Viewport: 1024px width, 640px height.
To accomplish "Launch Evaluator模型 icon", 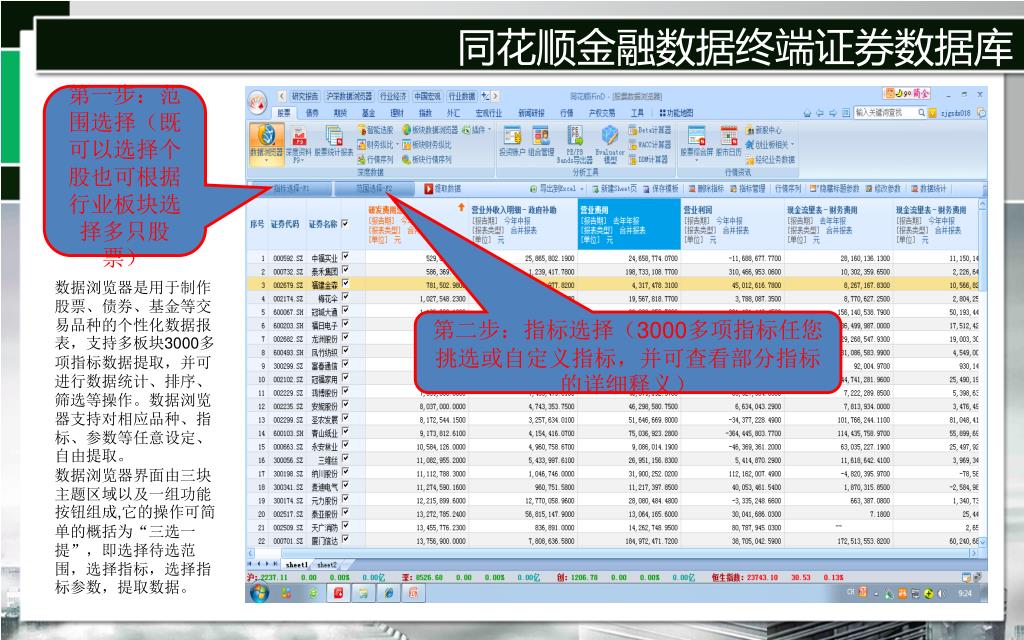I will pos(610,144).
